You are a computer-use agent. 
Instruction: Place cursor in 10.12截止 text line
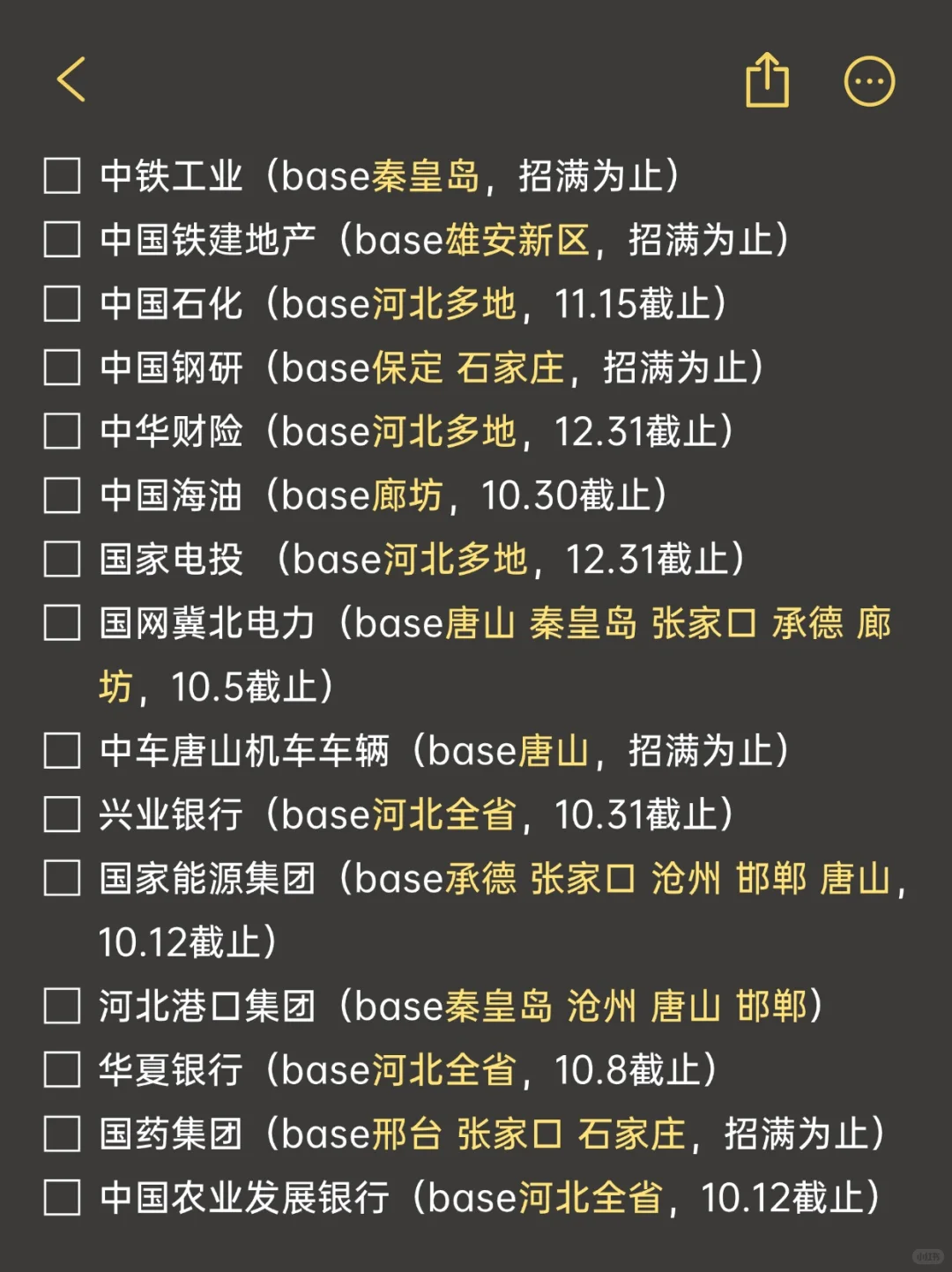[x=187, y=942]
